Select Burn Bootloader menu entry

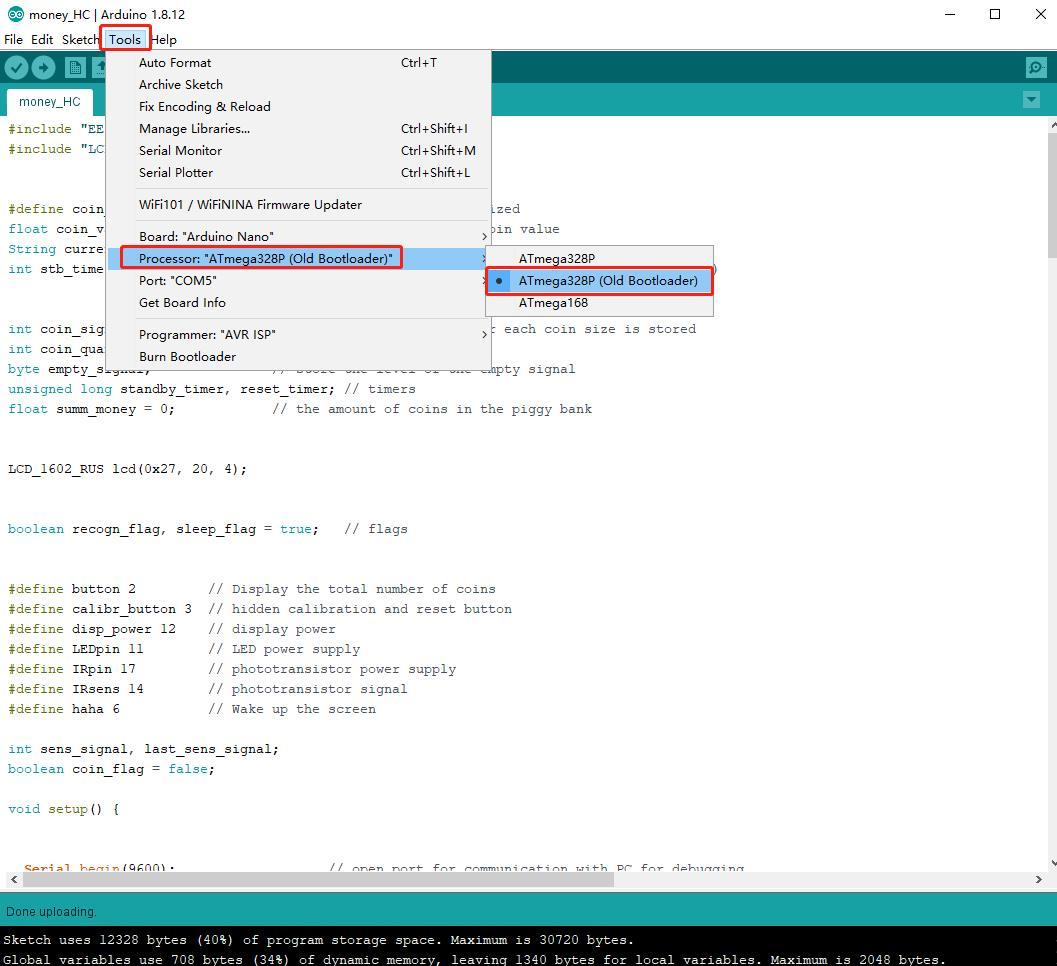click(299, 357)
